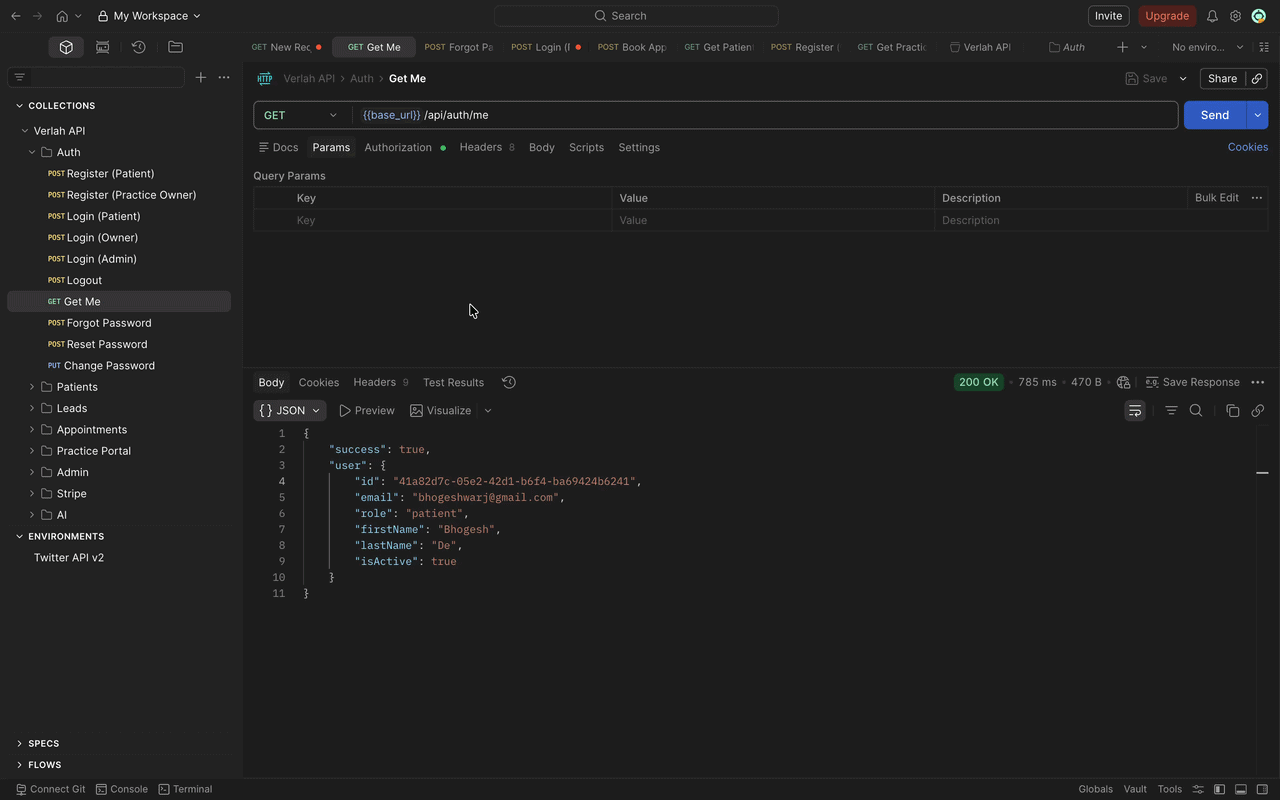The height and width of the screenshot is (800, 1280).
Task: Open the response Cookies tab
Action: 319,382
